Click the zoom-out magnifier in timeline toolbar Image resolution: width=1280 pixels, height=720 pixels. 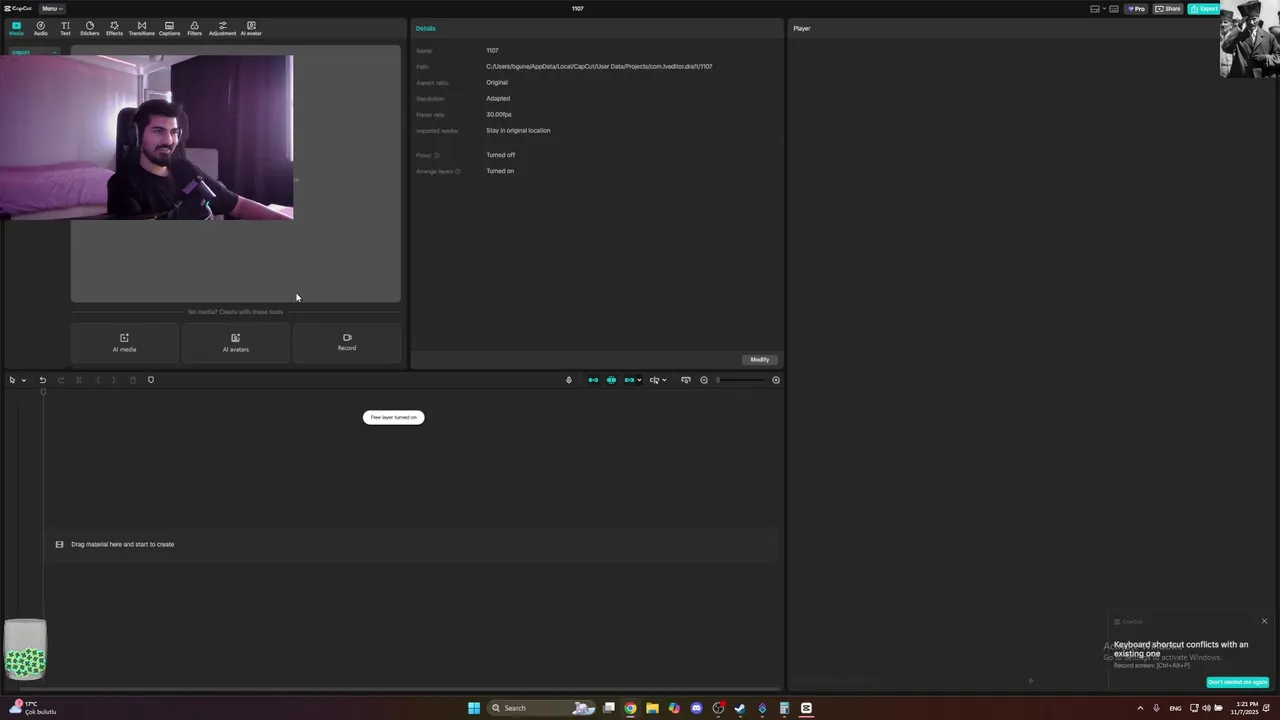pyautogui.click(x=704, y=380)
